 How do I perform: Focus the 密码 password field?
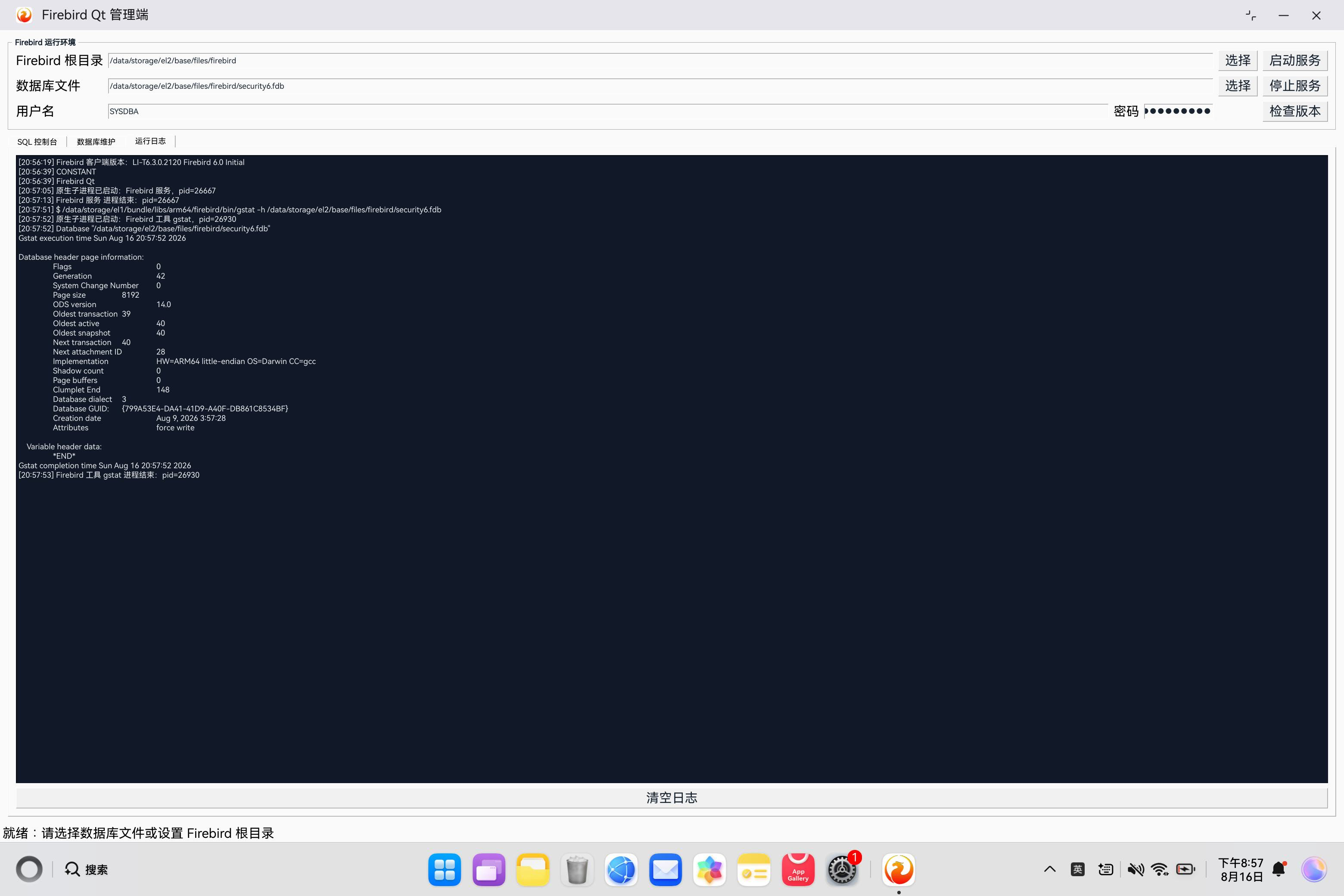point(1178,112)
